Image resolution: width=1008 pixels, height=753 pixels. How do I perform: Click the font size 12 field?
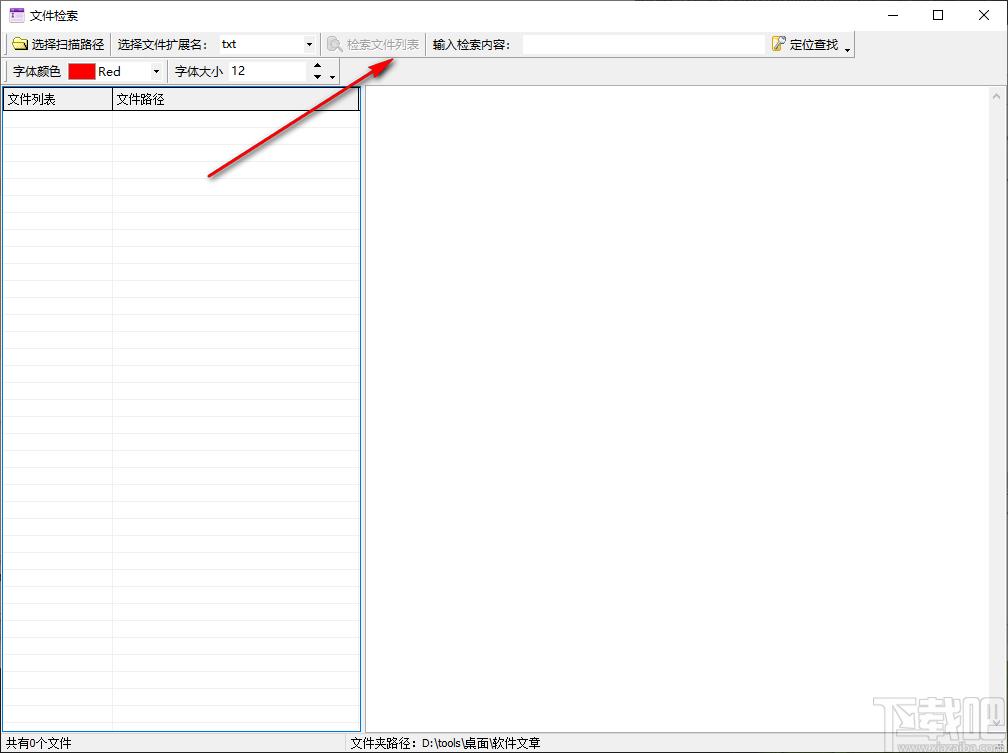pos(266,72)
